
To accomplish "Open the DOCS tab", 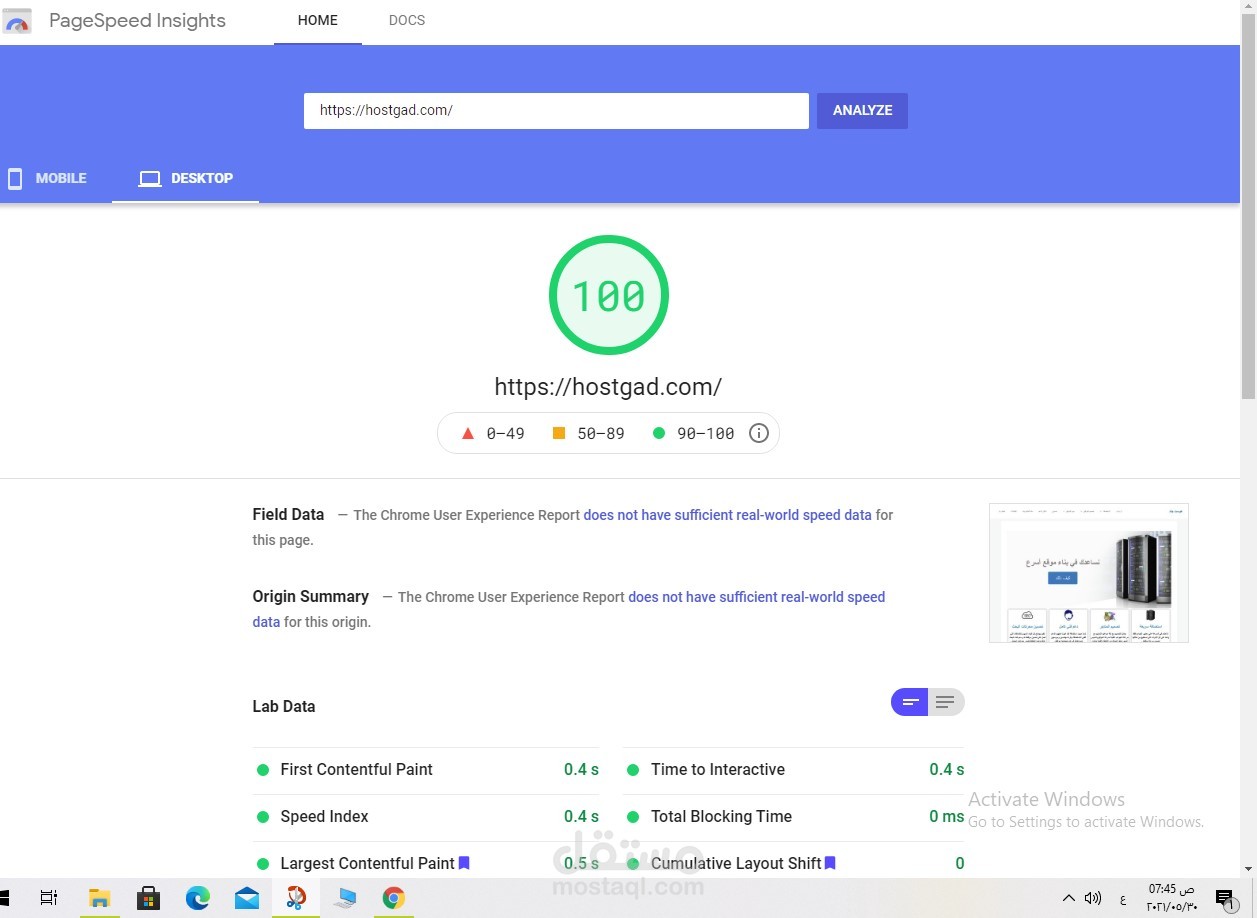I will click(407, 21).
